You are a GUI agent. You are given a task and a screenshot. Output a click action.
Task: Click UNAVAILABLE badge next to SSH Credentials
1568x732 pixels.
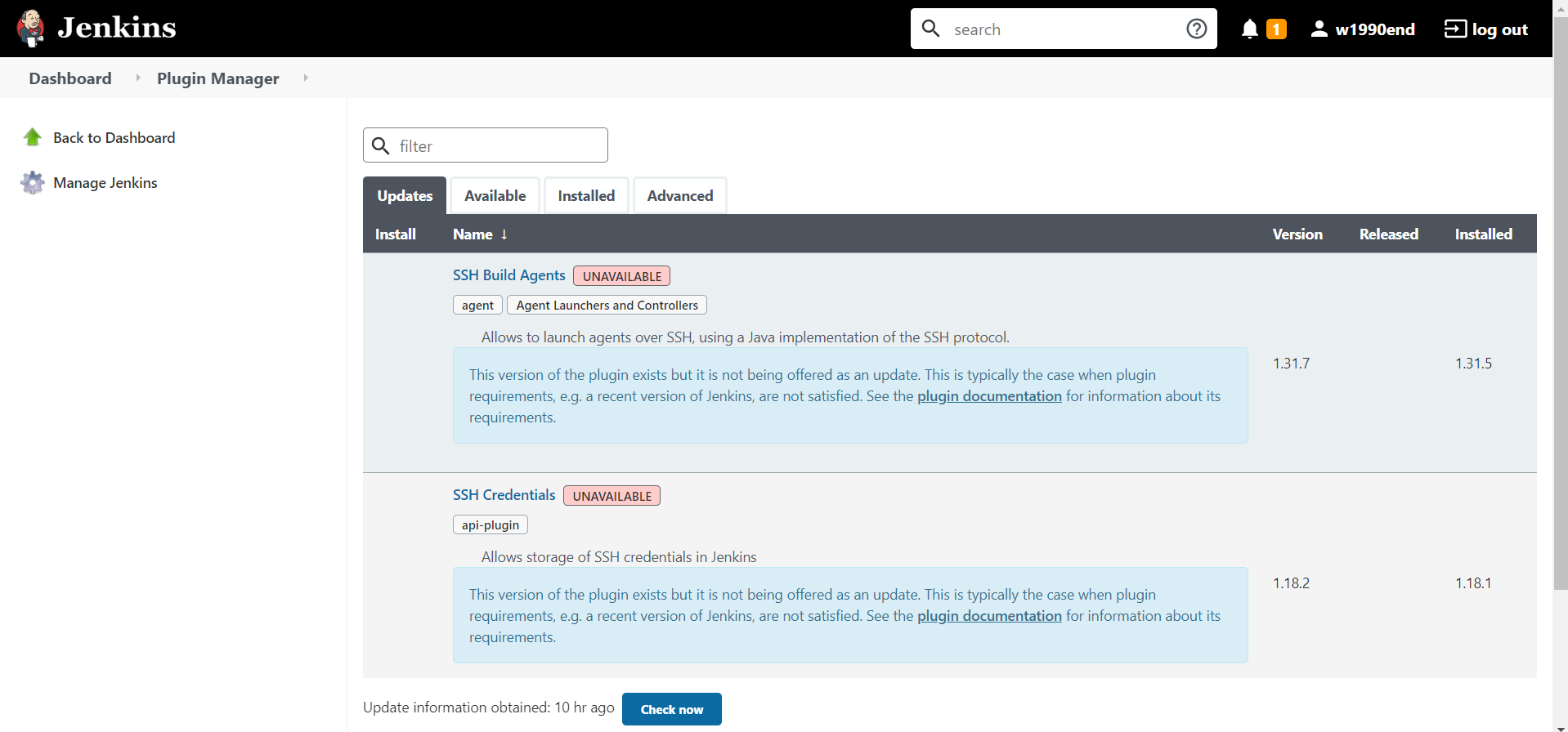pyautogui.click(x=612, y=496)
